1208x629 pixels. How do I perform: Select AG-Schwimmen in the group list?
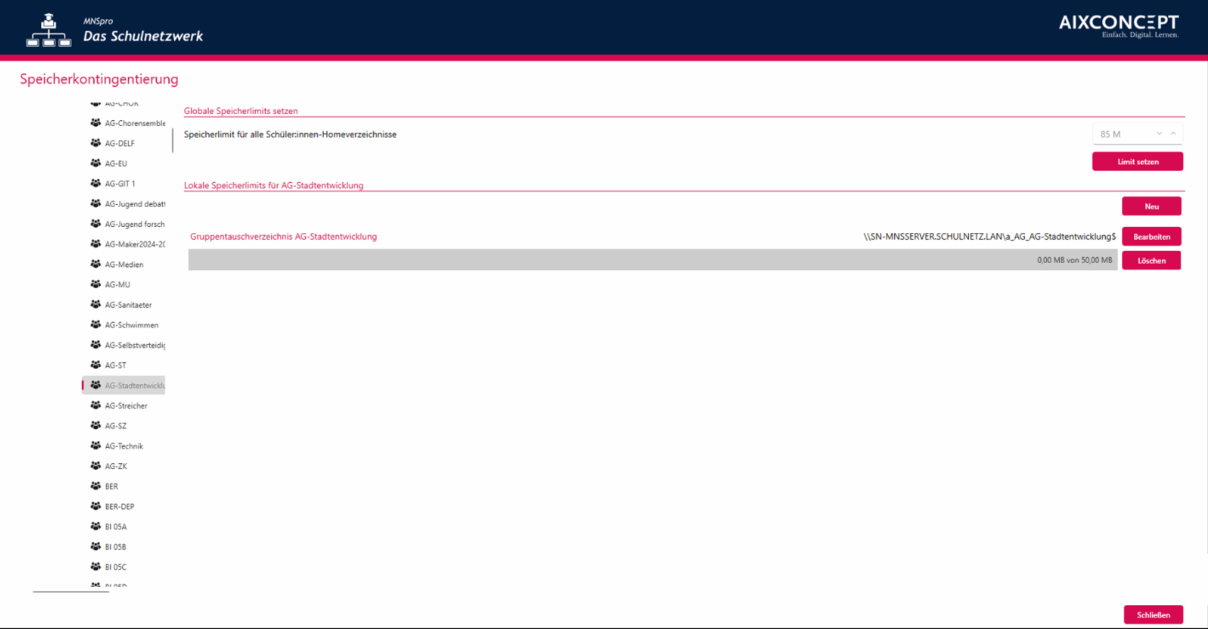click(x=131, y=325)
